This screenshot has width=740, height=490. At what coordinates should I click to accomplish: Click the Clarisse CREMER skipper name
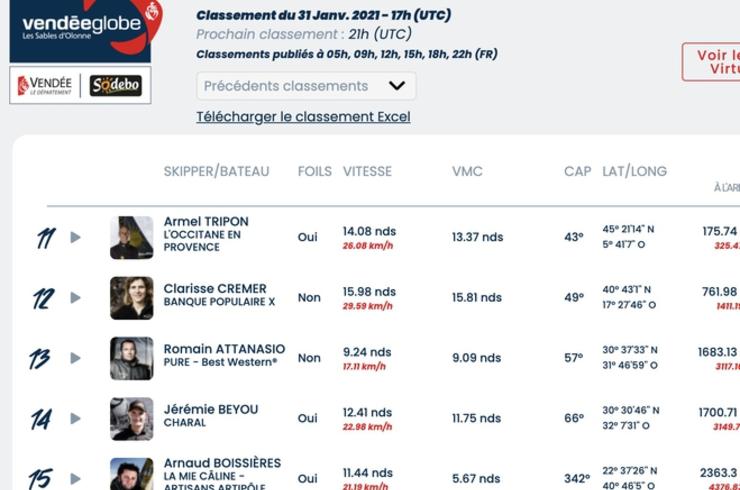tap(215, 288)
